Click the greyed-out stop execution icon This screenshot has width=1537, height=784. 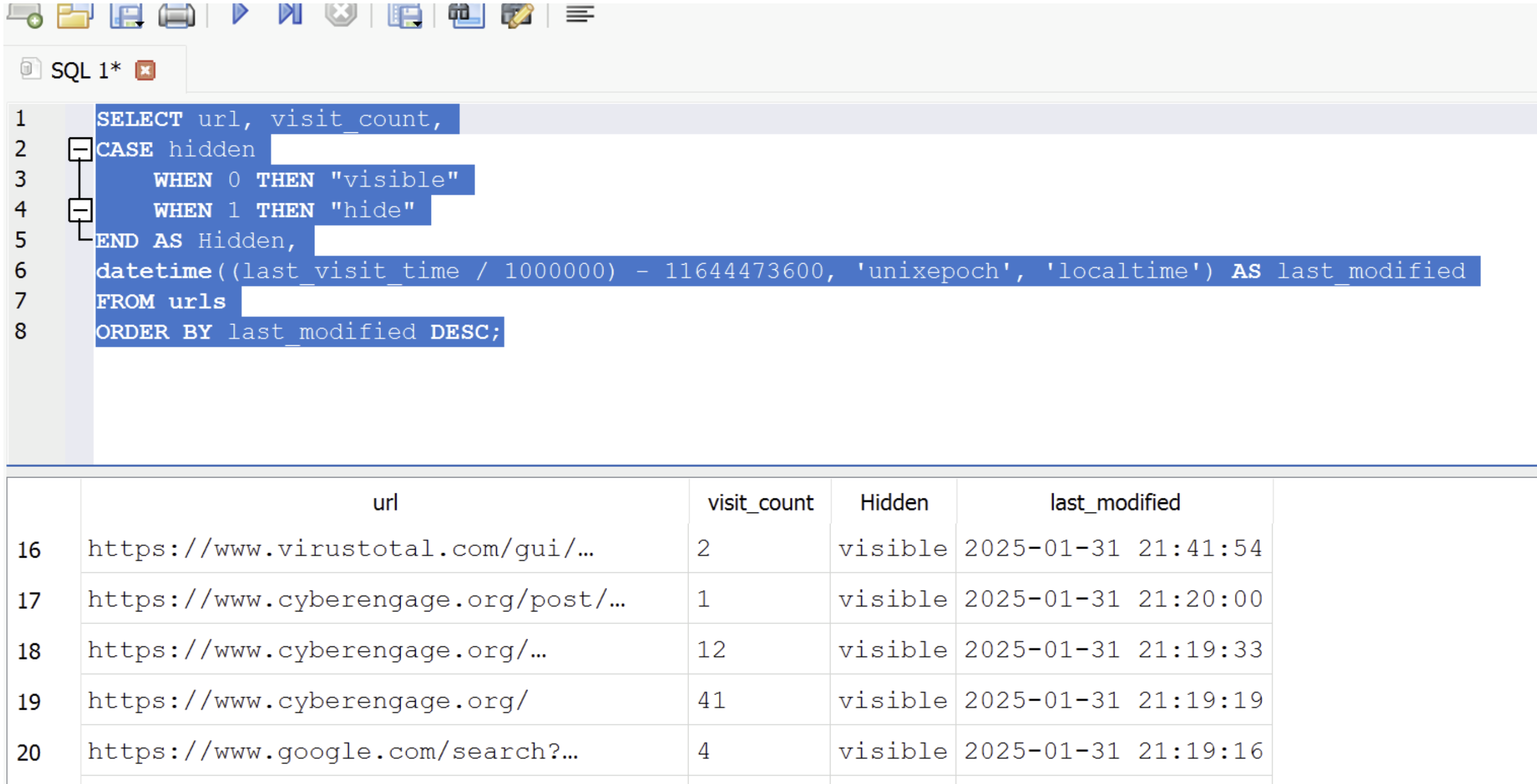(x=341, y=13)
